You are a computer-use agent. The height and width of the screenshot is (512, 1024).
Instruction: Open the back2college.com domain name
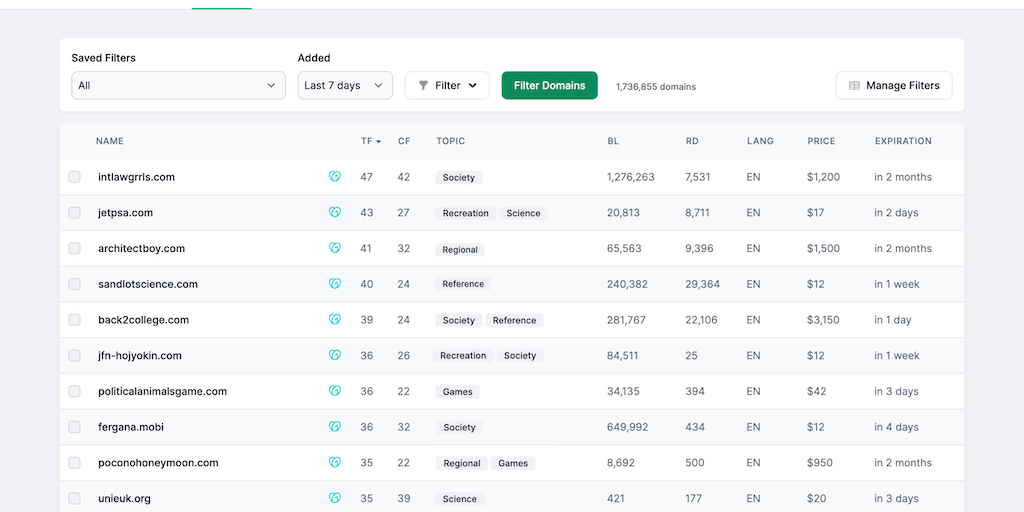(x=143, y=320)
